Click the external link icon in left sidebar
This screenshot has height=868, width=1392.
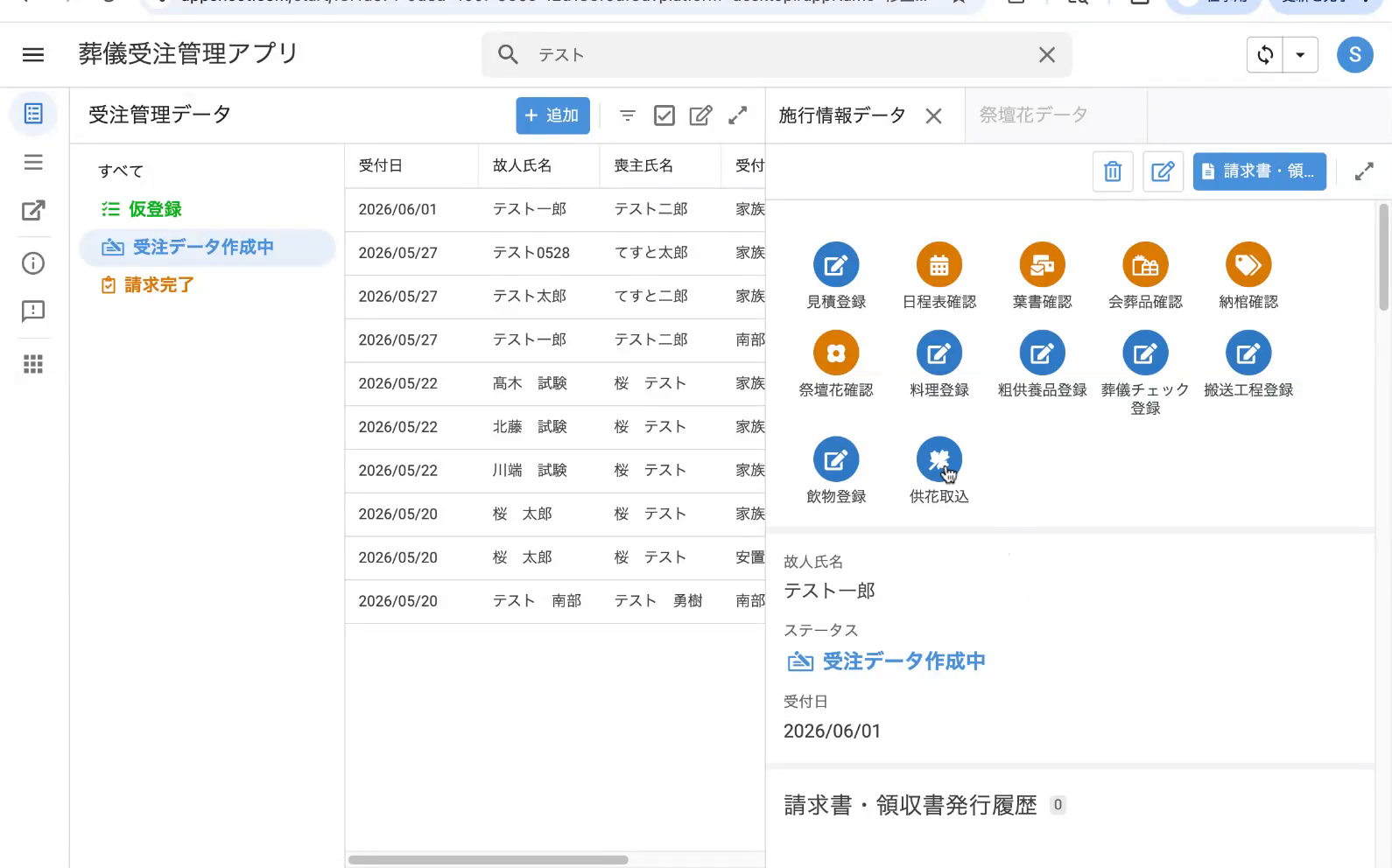coord(33,210)
